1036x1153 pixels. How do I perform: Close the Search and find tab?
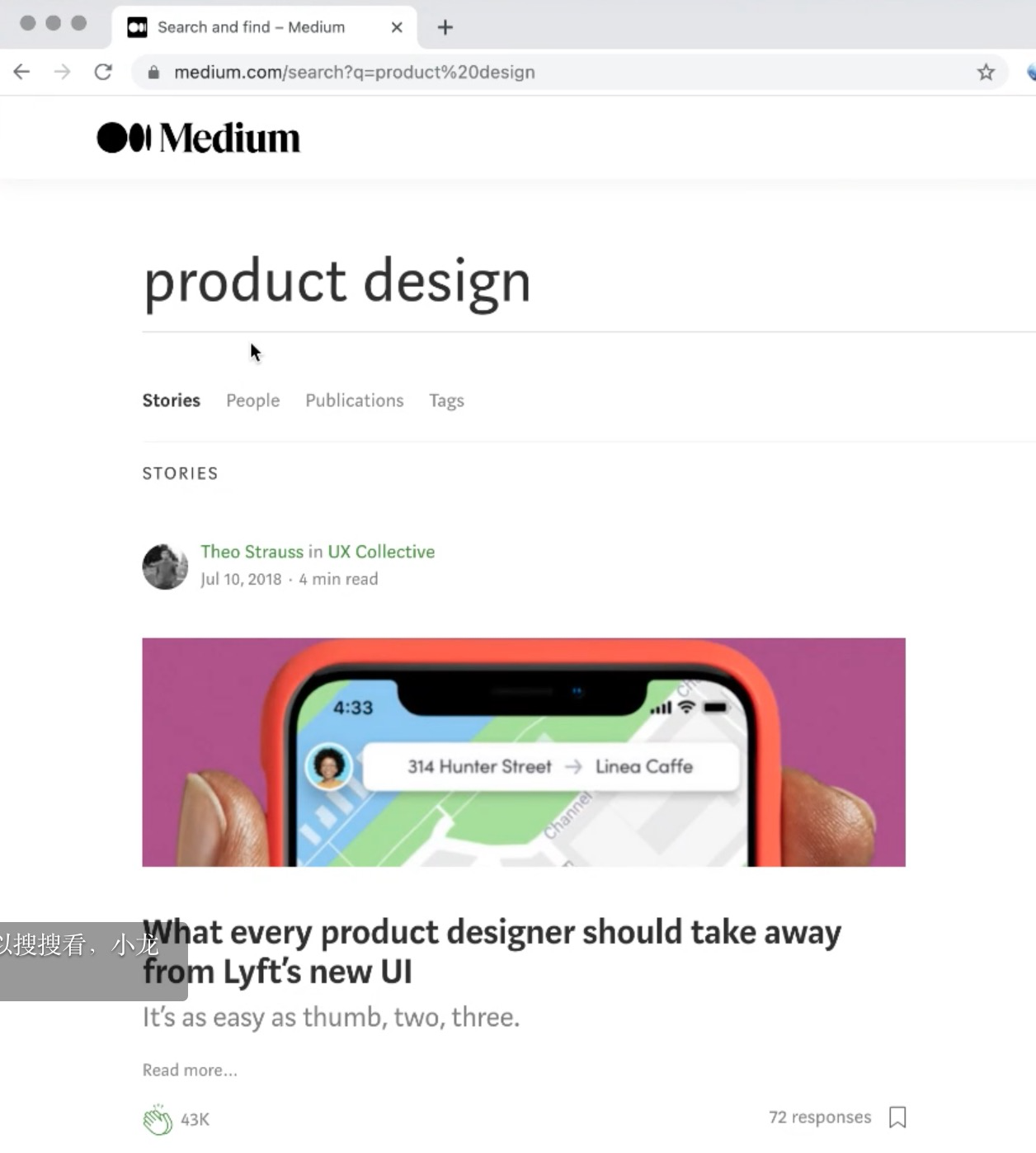click(397, 27)
